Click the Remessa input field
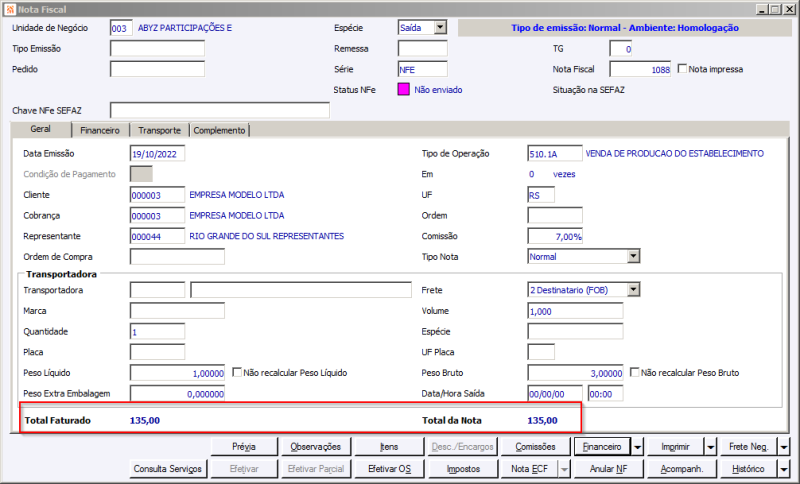 tap(422, 48)
